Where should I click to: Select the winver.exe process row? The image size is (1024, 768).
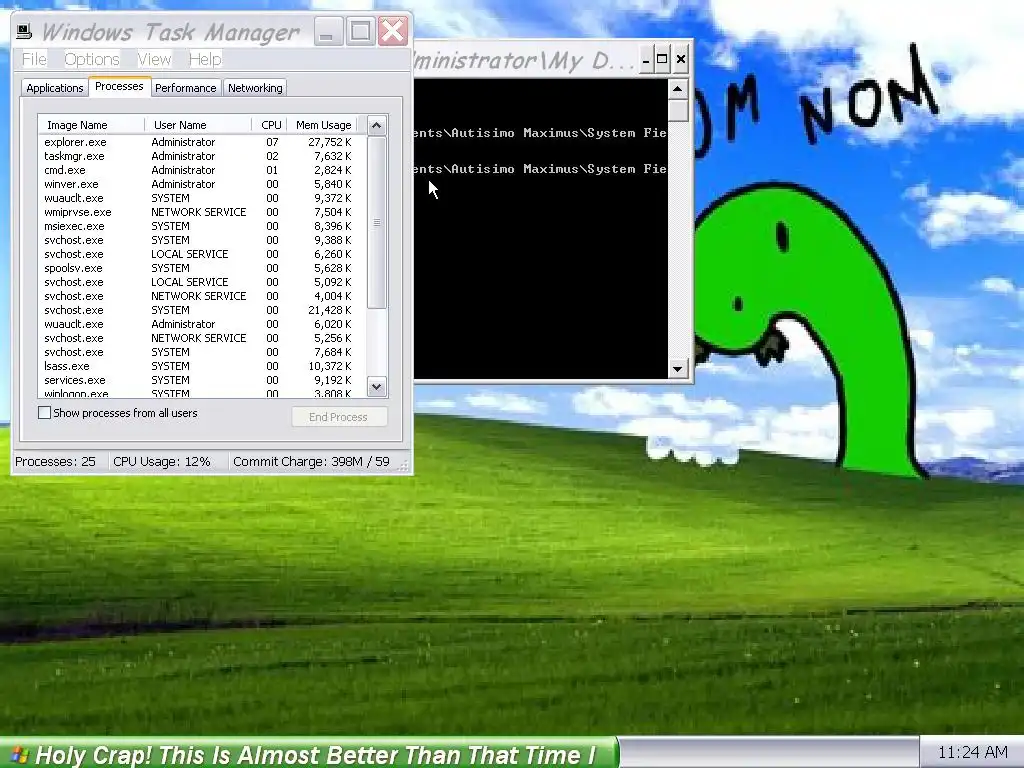point(200,184)
